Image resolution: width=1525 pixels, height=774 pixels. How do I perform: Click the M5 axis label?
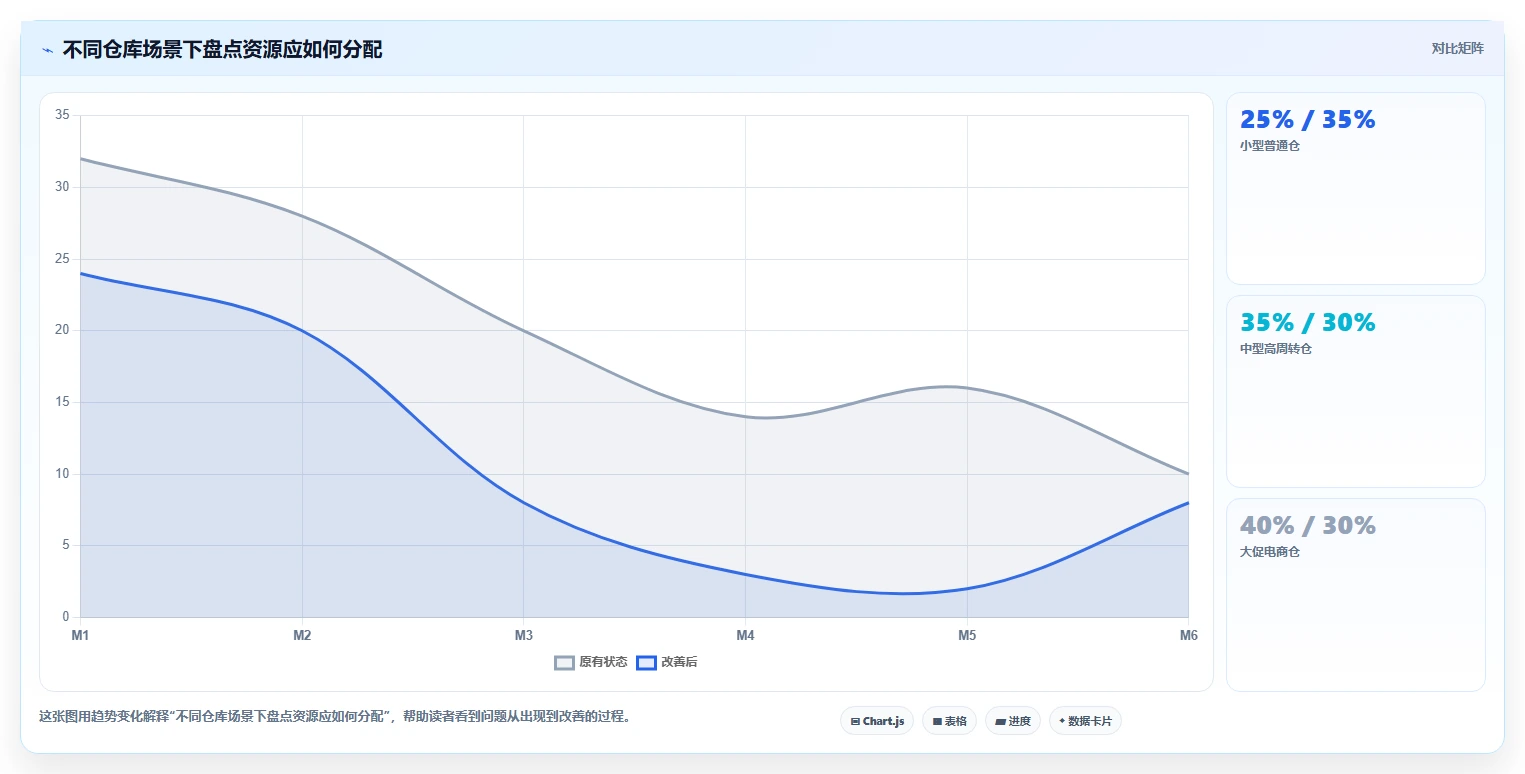pos(967,635)
